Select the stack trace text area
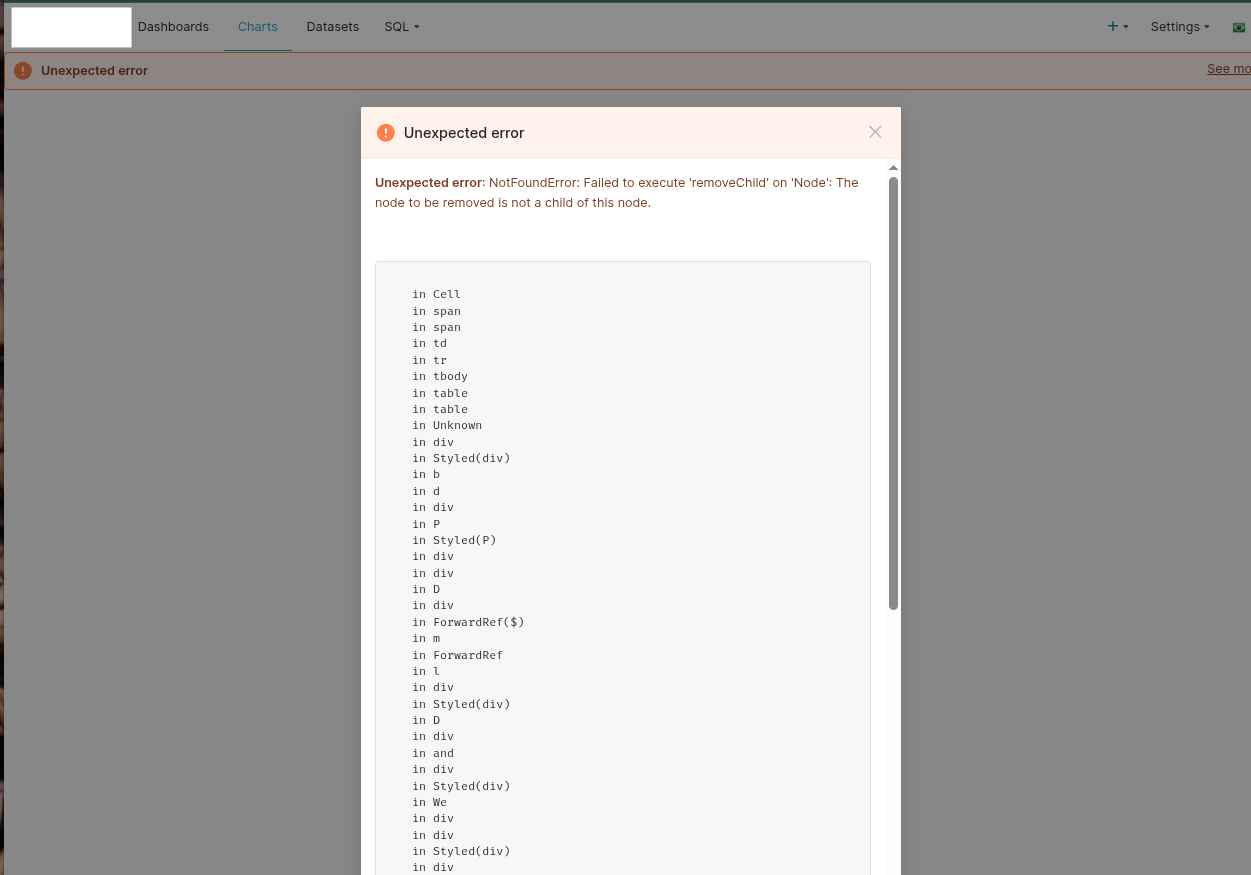Viewport: 1251px width, 875px height. tap(622, 560)
